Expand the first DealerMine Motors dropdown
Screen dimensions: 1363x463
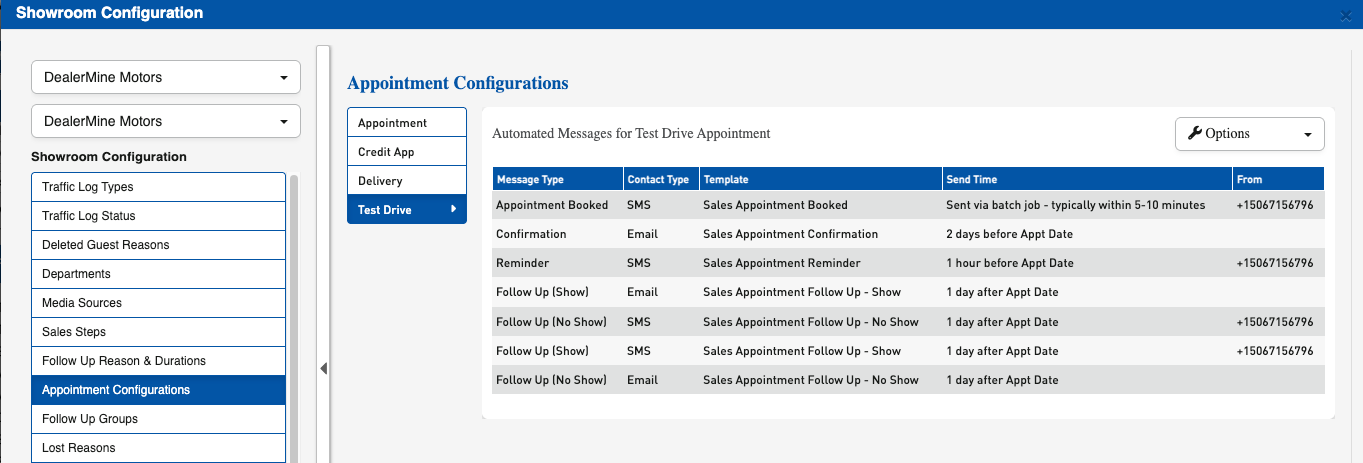(166, 77)
